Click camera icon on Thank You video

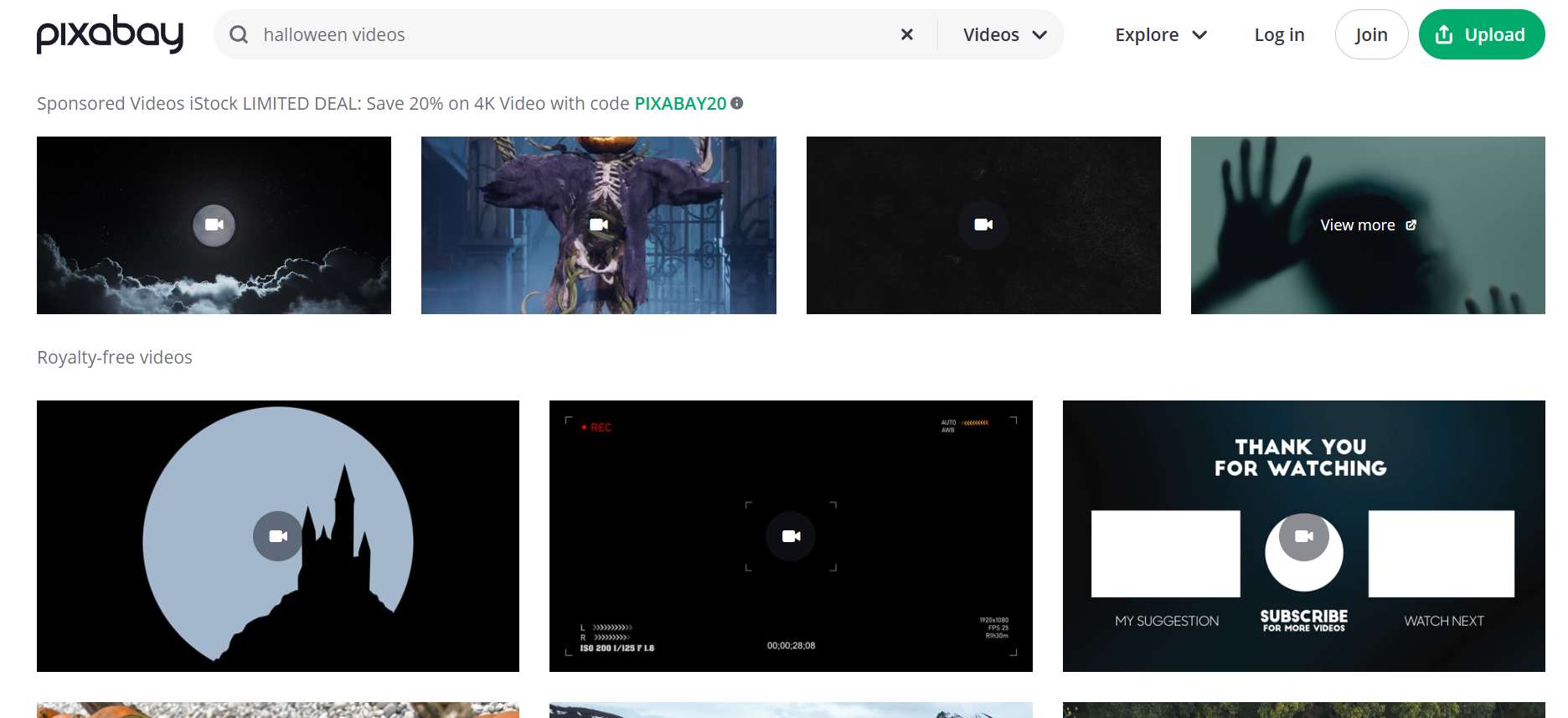point(1304,536)
